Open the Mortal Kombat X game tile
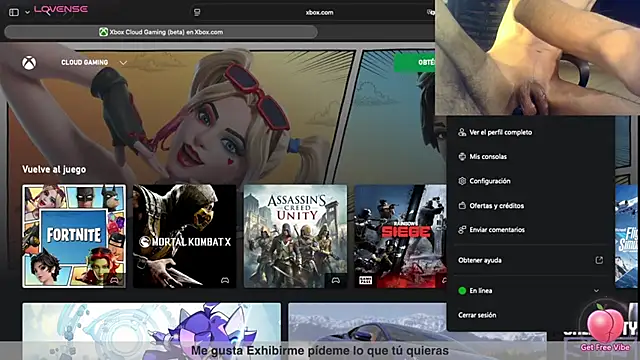Screen dimensions: 640x360 [184, 236]
